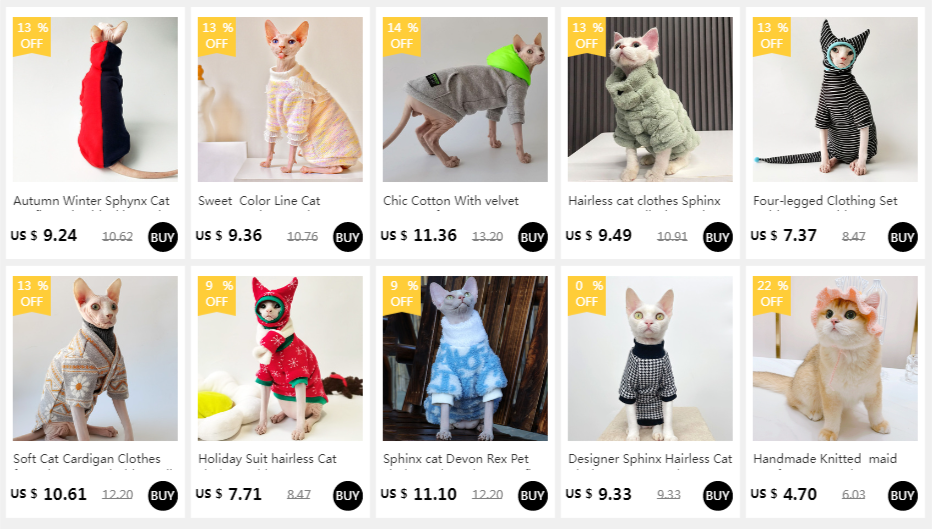This screenshot has height=529, width=932.
Task: View the gray hoodie with neon green hood
Action: point(465,99)
